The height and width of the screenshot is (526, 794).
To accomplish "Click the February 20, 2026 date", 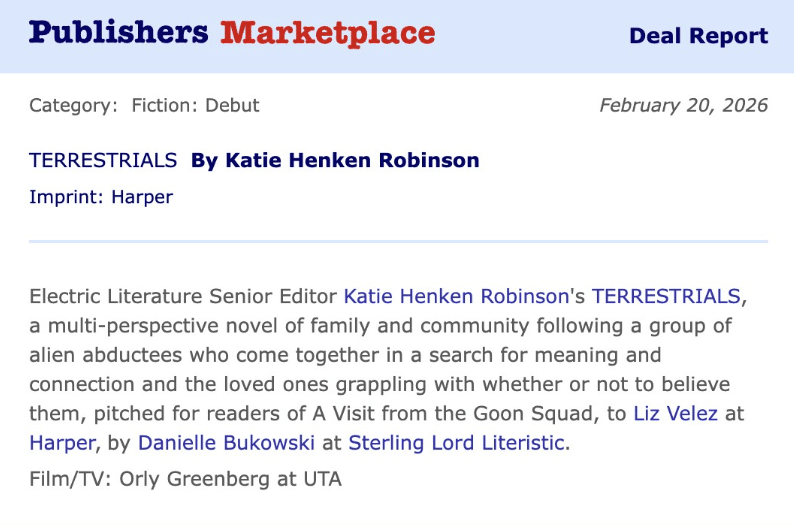I will (683, 105).
